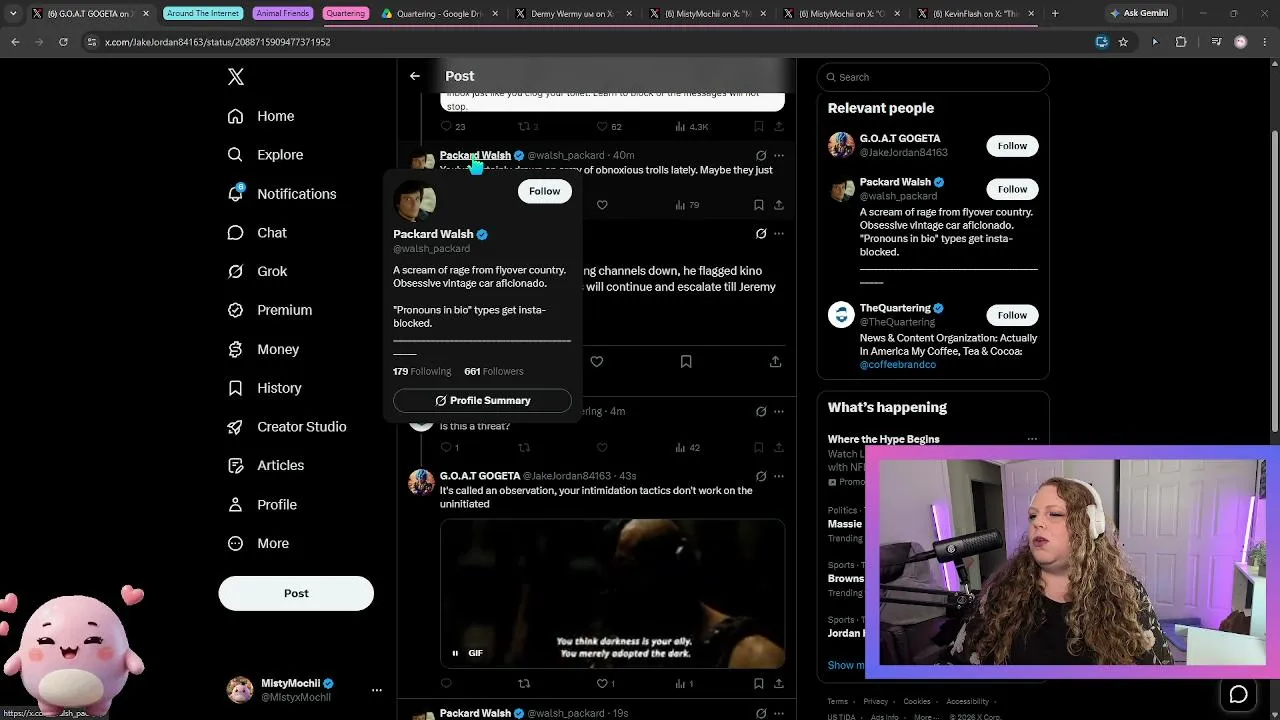Screen dimensions: 1280x720
Task: Follow Packard Walsh from the hover card
Action: coord(545,191)
